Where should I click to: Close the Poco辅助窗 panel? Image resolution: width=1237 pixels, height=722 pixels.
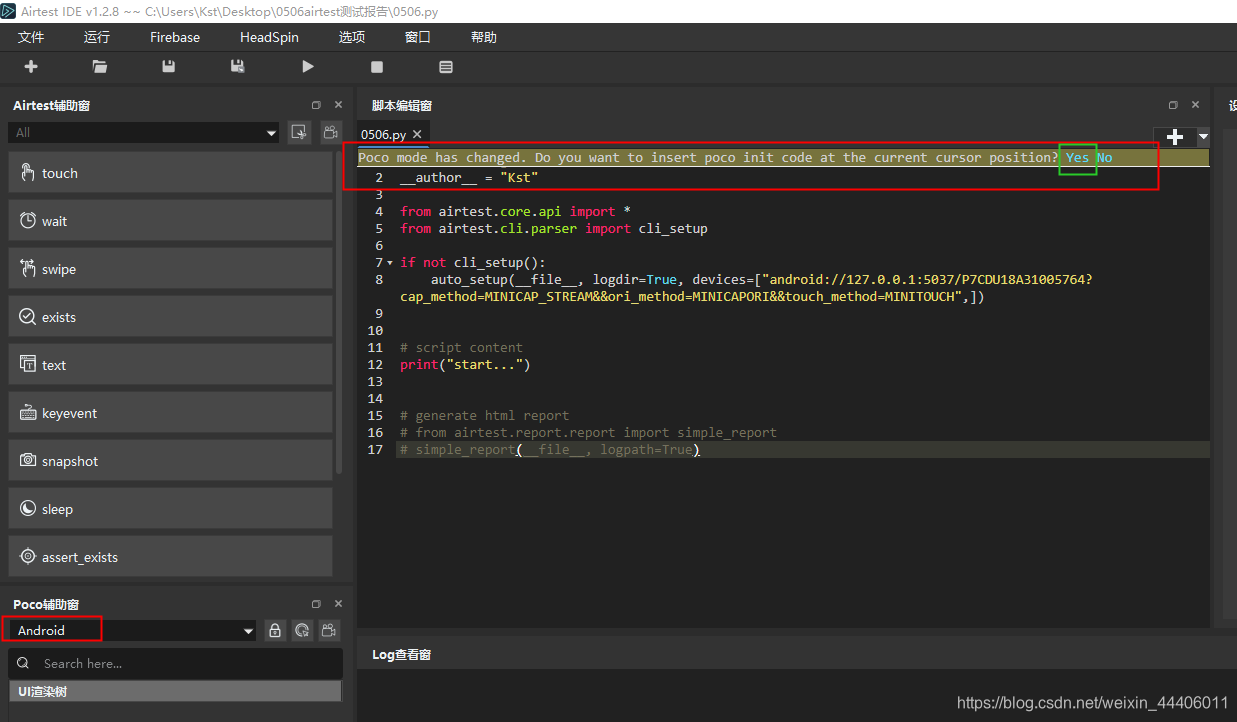click(338, 604)
